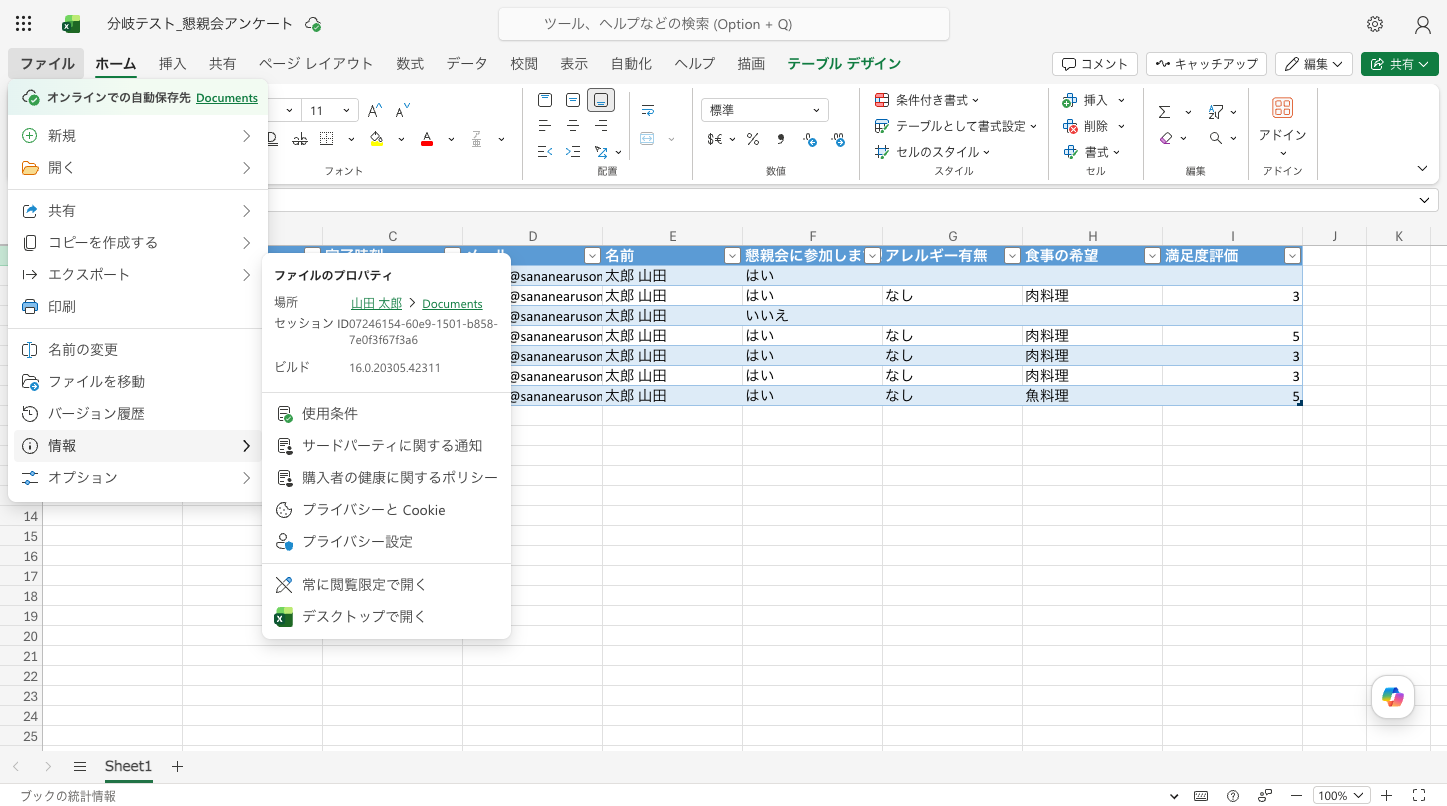Select bottom vertical align icon
1447x806 pixels.
click(x=601, y=100)
